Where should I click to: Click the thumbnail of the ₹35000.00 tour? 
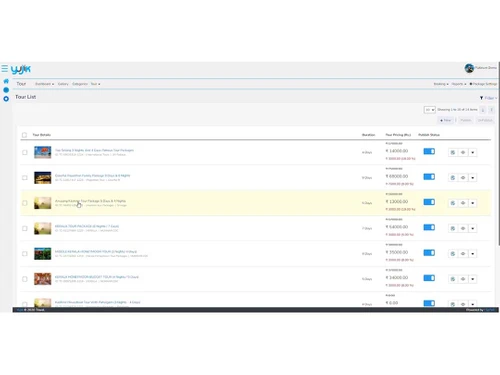(x=43, y=254)
